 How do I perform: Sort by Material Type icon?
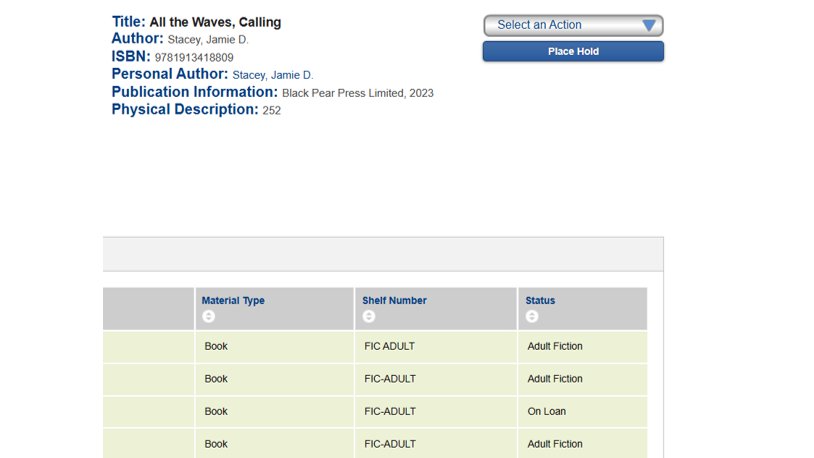208,316
